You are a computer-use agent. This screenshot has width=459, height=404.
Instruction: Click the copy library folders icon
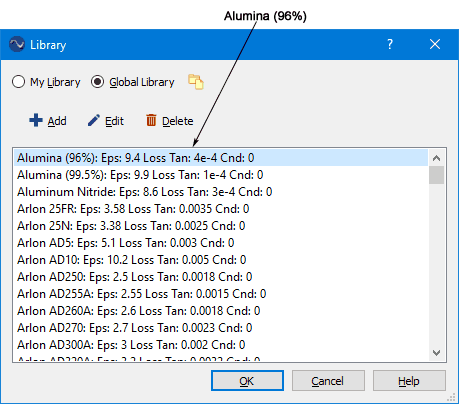coord(196,82)
